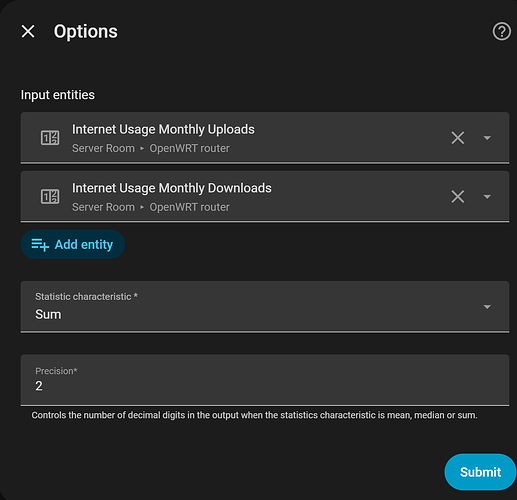
Task: Select the Internet Usage Monthly Uploads name
Action: coord(163,129)
